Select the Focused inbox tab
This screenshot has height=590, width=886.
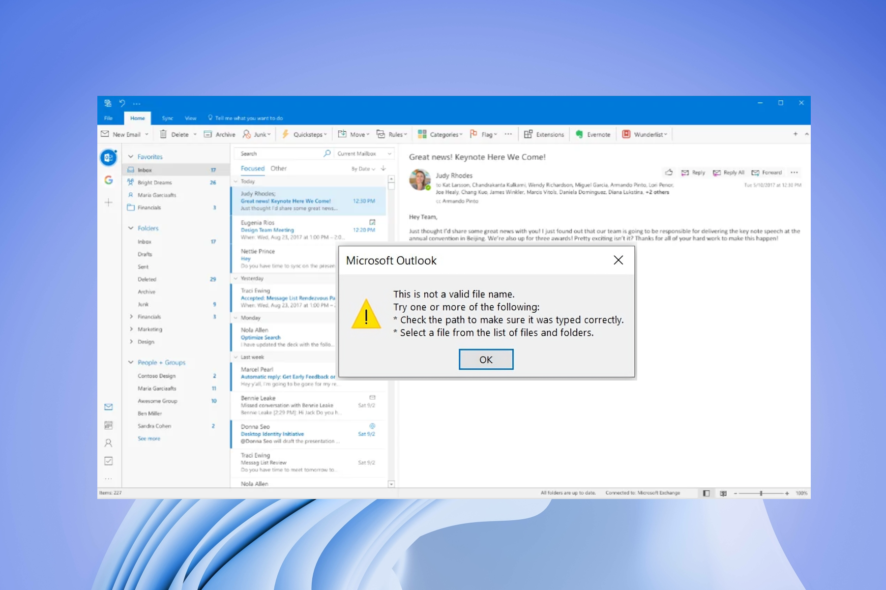tap(253, 168)
